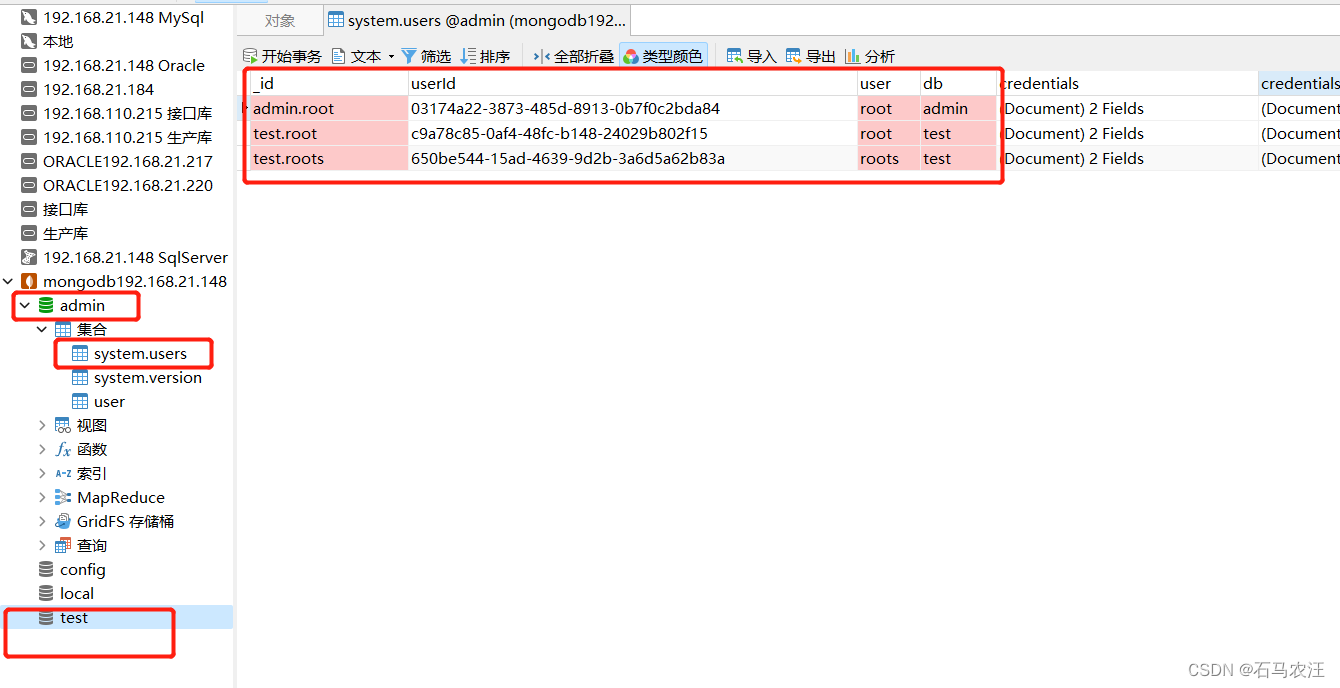Apply the 筛选 (Filter) tool

(x=426, y=56)
